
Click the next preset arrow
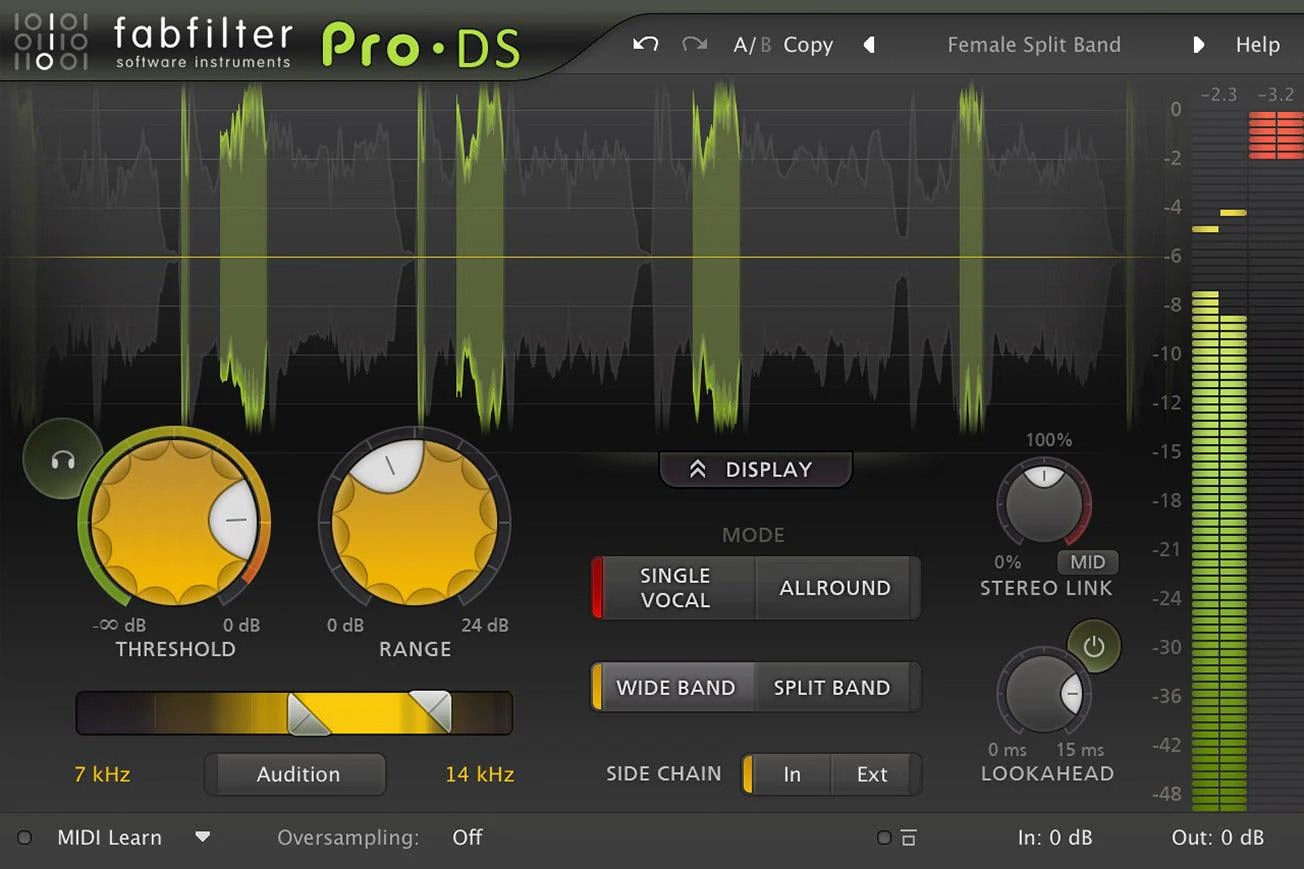coord(1199,45)
